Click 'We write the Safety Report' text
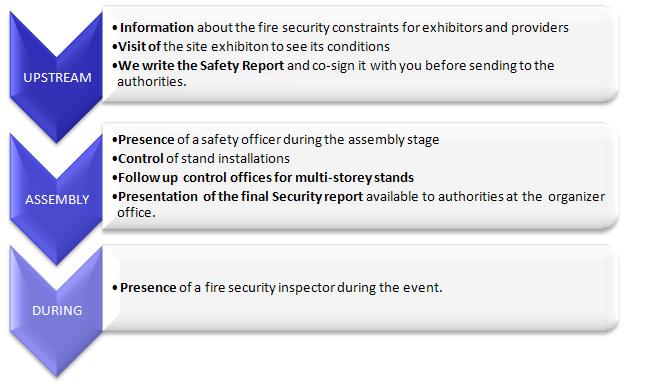Screen dimensions: 645x390 point(201,66)
